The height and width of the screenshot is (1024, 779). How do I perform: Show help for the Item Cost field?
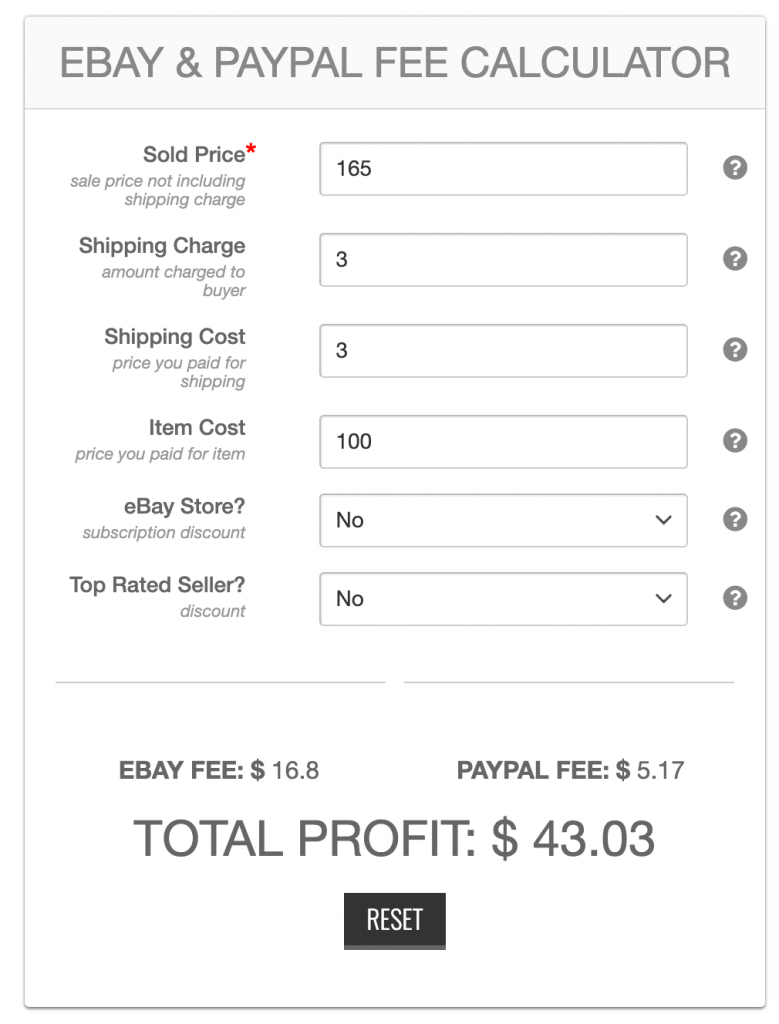coord(735,441)
